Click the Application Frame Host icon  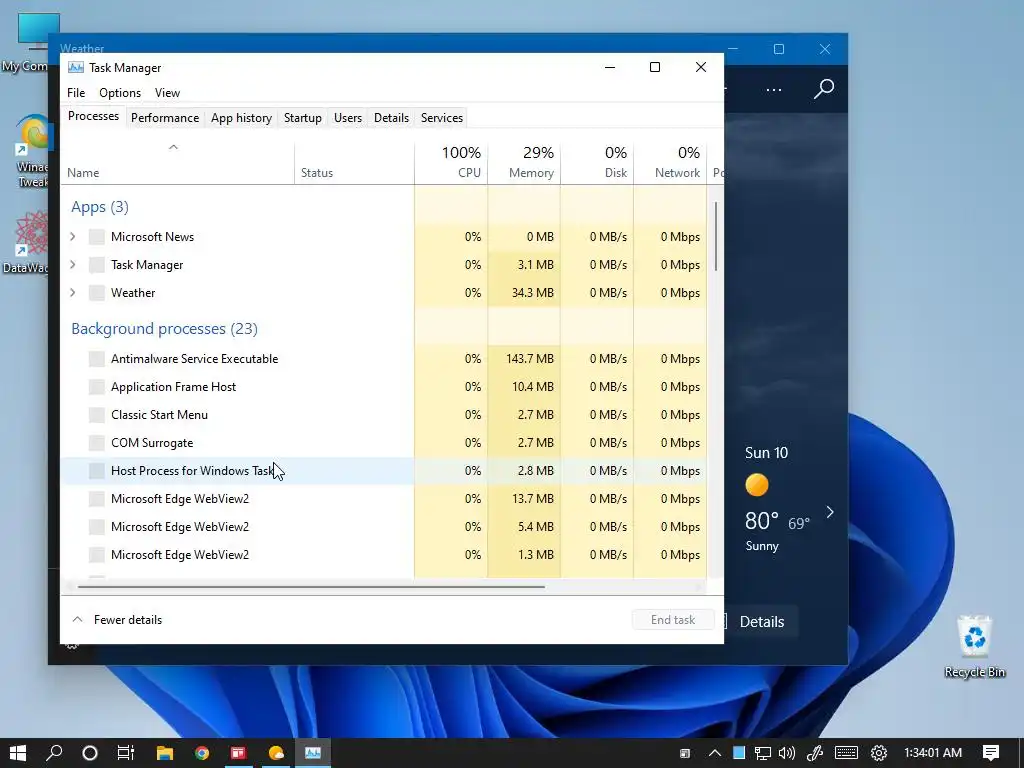[x=97, y=387]
